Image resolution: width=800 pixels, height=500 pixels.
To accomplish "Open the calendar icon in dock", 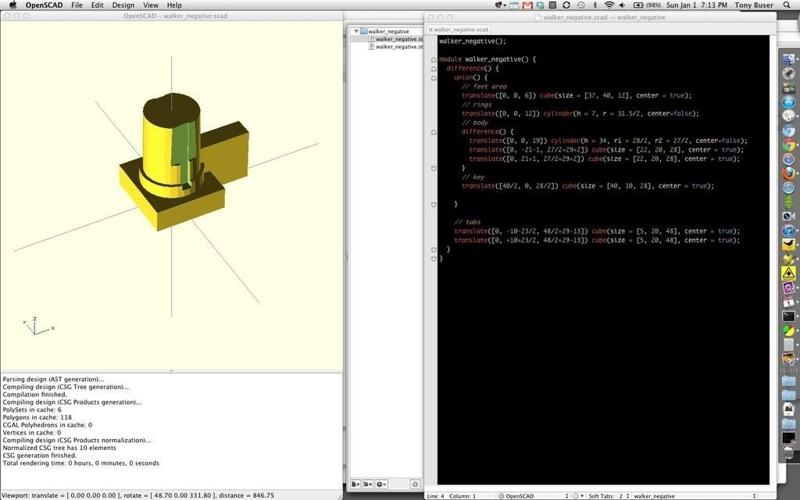I will [788, 302].
